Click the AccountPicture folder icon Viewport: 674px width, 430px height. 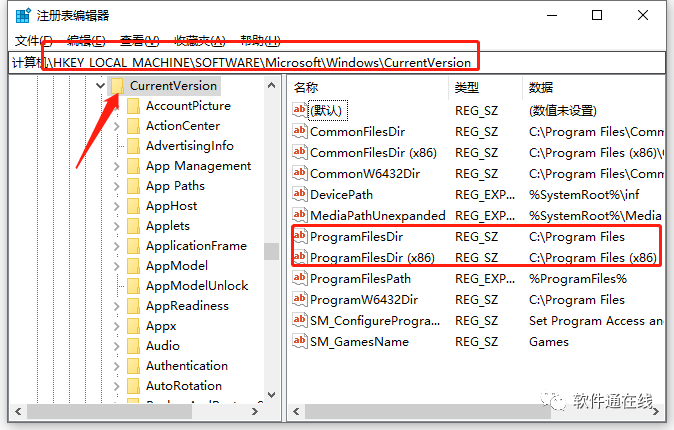[x=133, y=106]
